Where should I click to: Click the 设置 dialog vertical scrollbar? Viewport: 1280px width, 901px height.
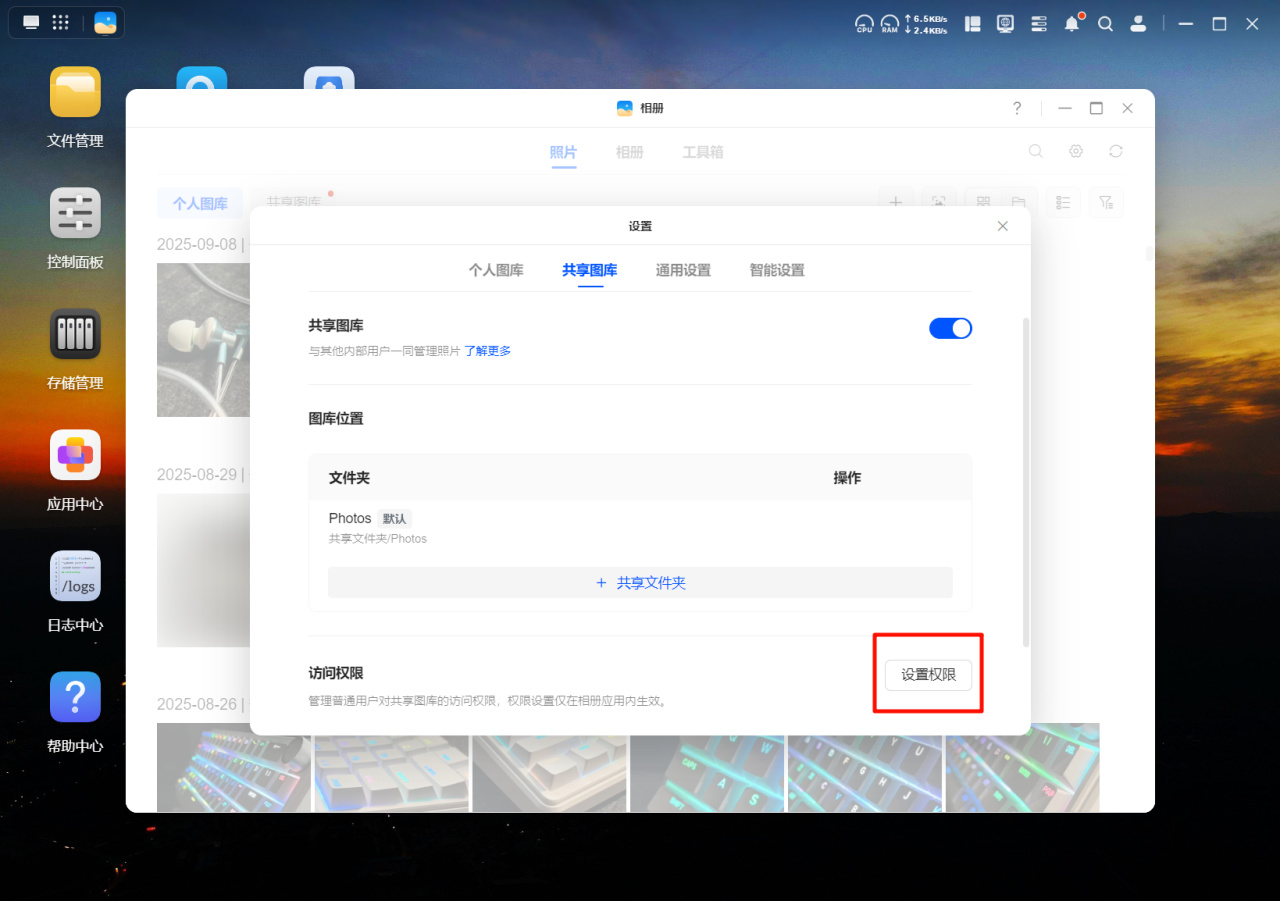click(x=1024, y=482)
